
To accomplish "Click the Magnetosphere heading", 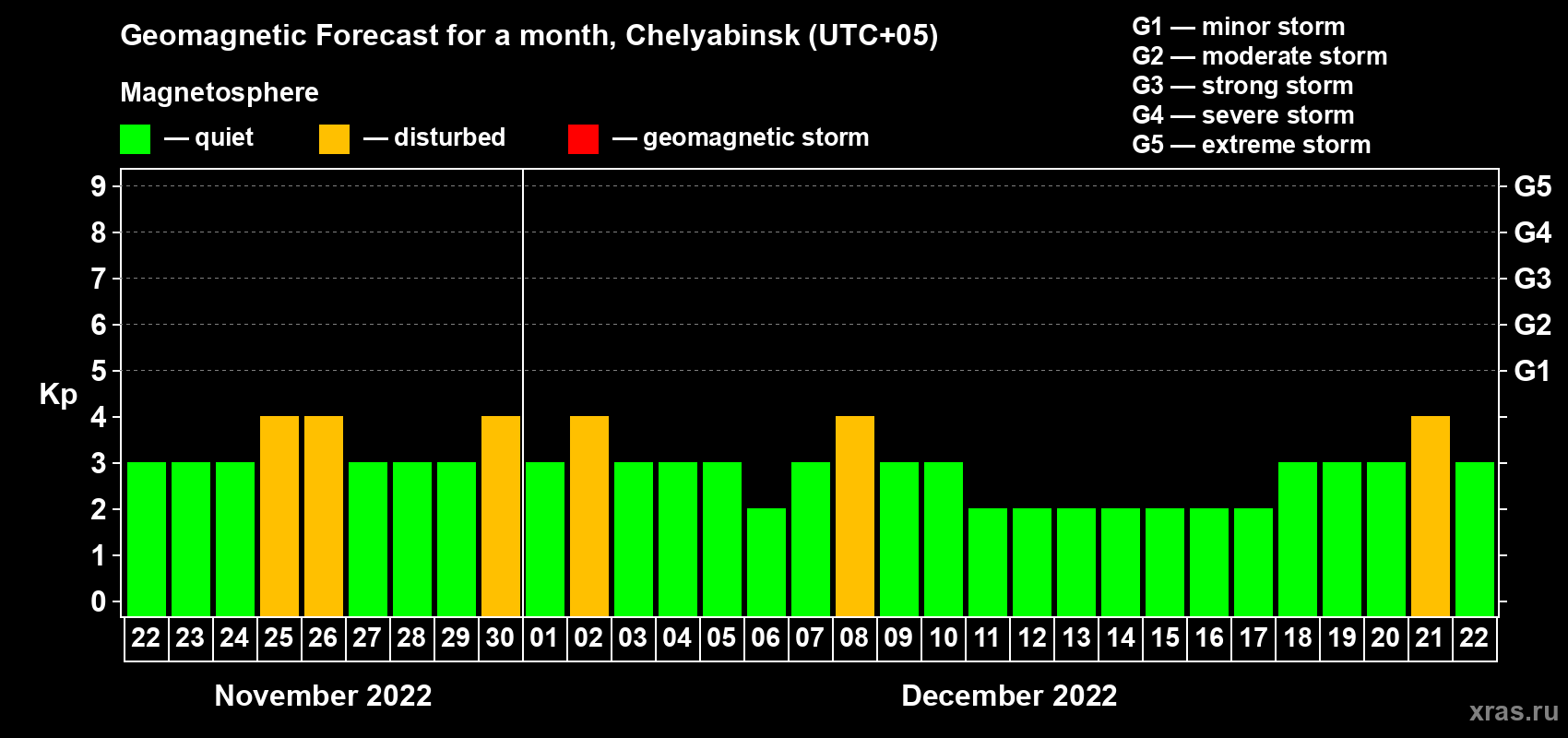I will [x=220, y=92].
